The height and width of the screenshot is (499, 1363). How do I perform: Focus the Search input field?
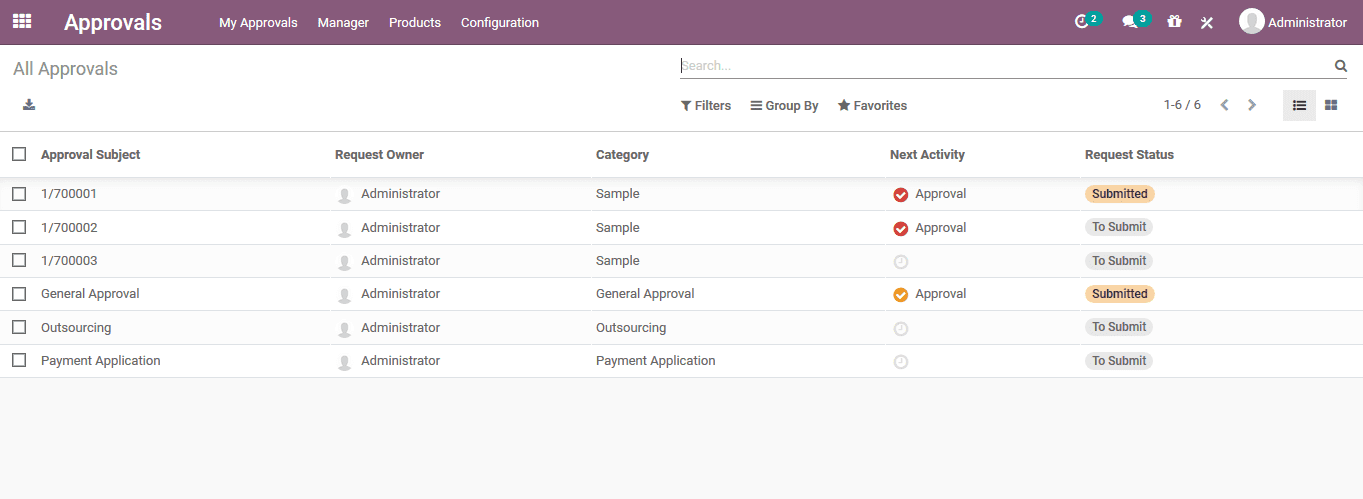(1005, 66)
